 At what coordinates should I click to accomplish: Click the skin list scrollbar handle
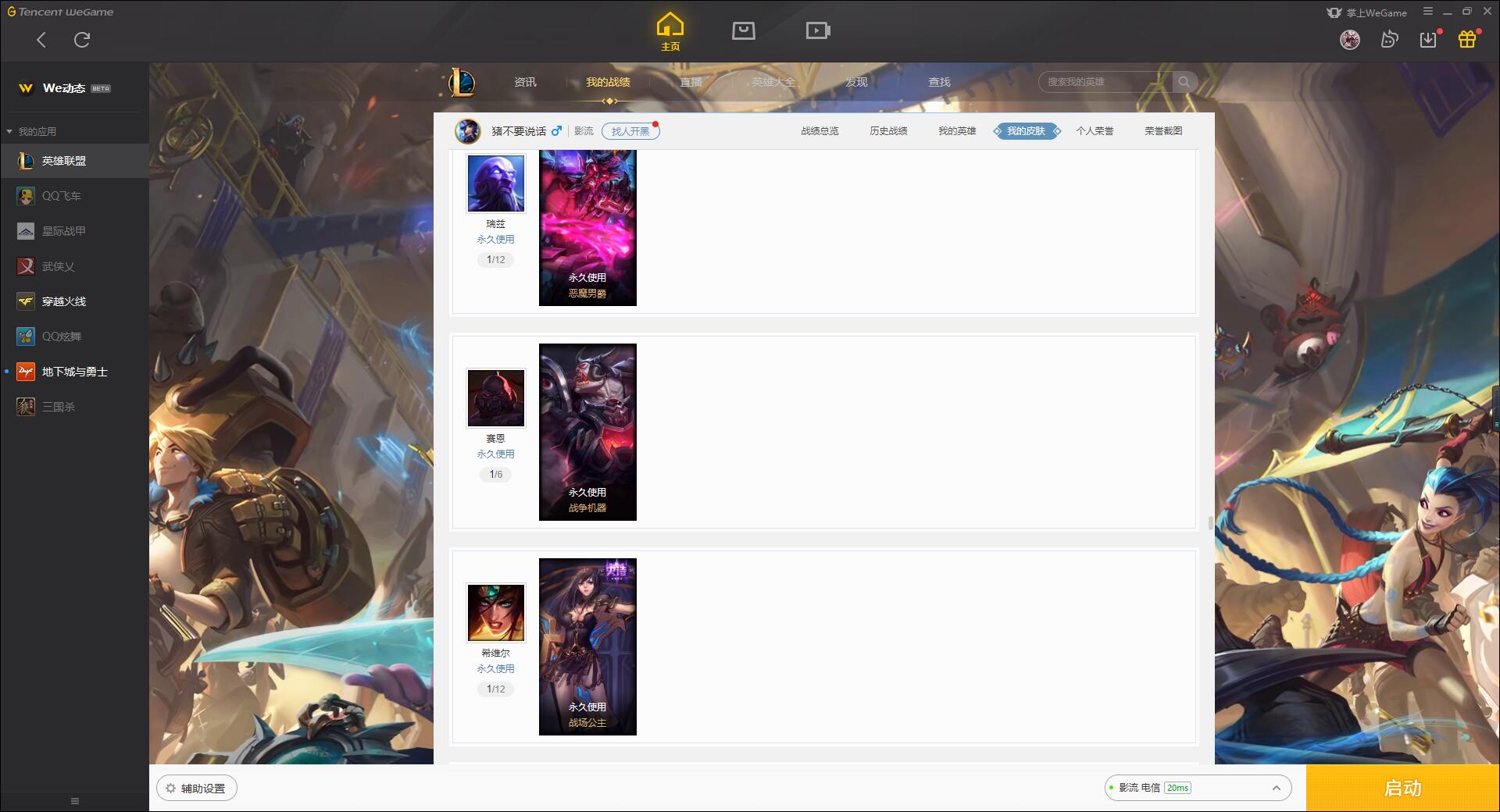tap(1211, 523)
